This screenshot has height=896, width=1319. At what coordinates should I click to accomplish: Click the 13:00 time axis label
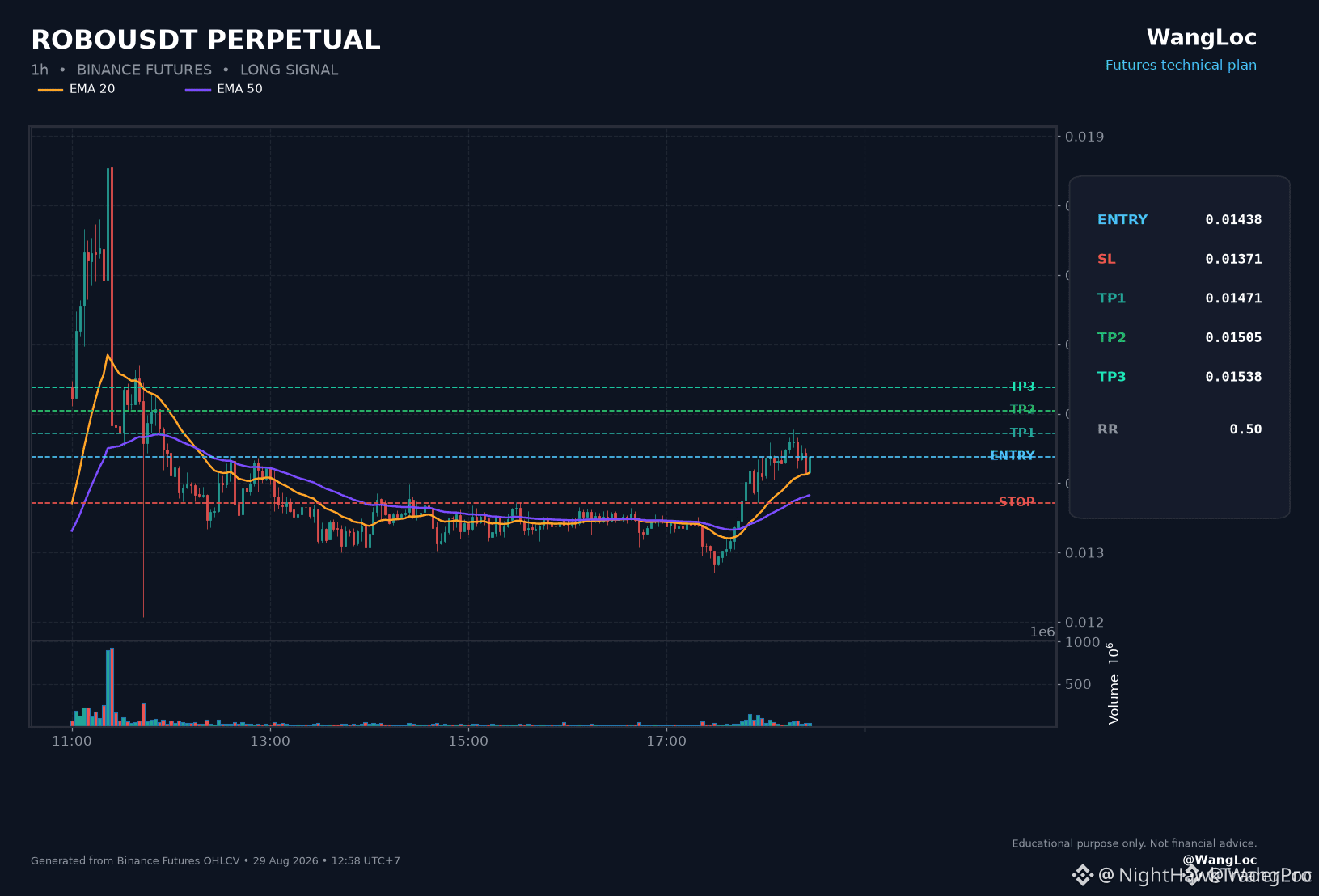(x=270, y=742)
